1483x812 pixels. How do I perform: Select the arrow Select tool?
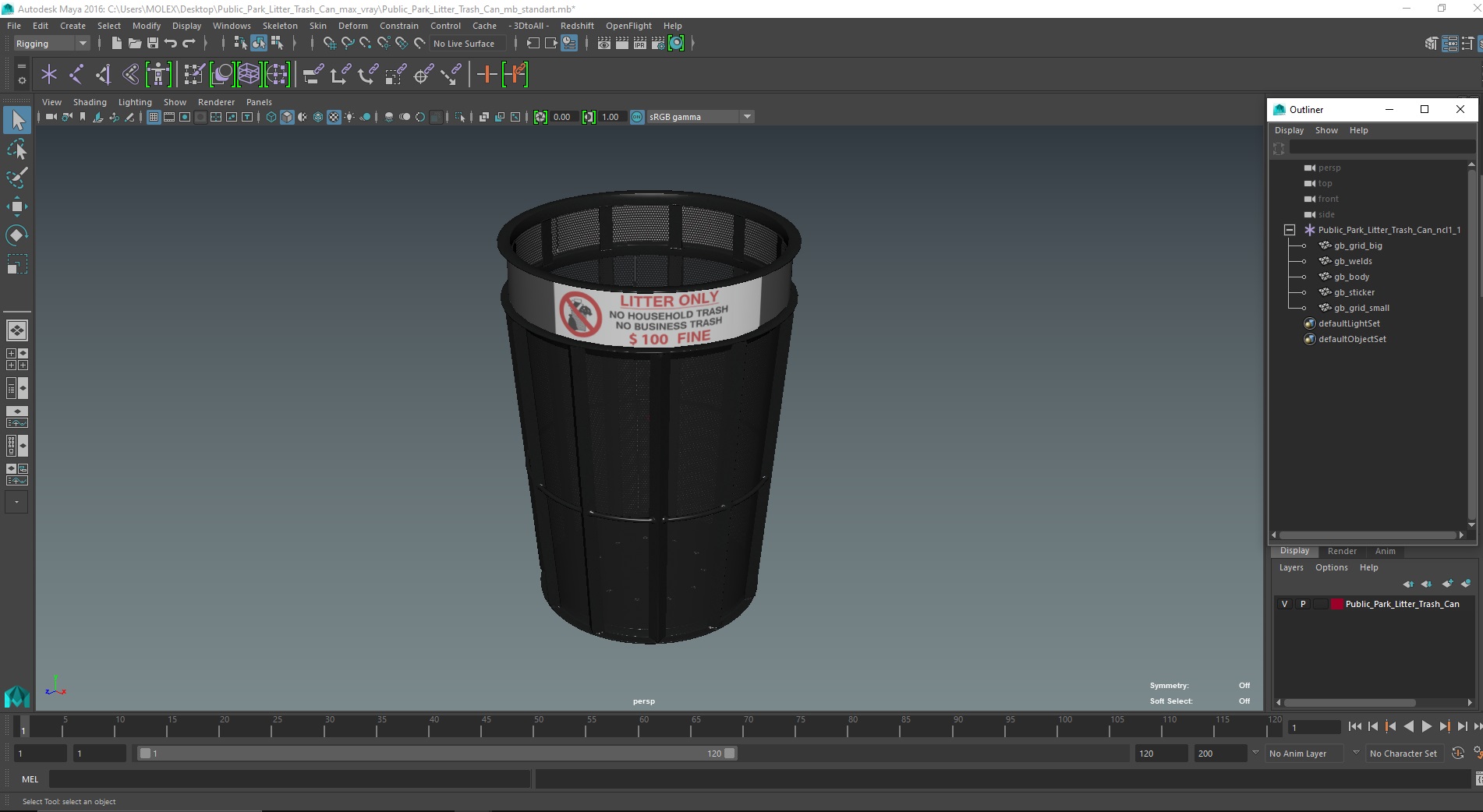[x=17, y=120]
